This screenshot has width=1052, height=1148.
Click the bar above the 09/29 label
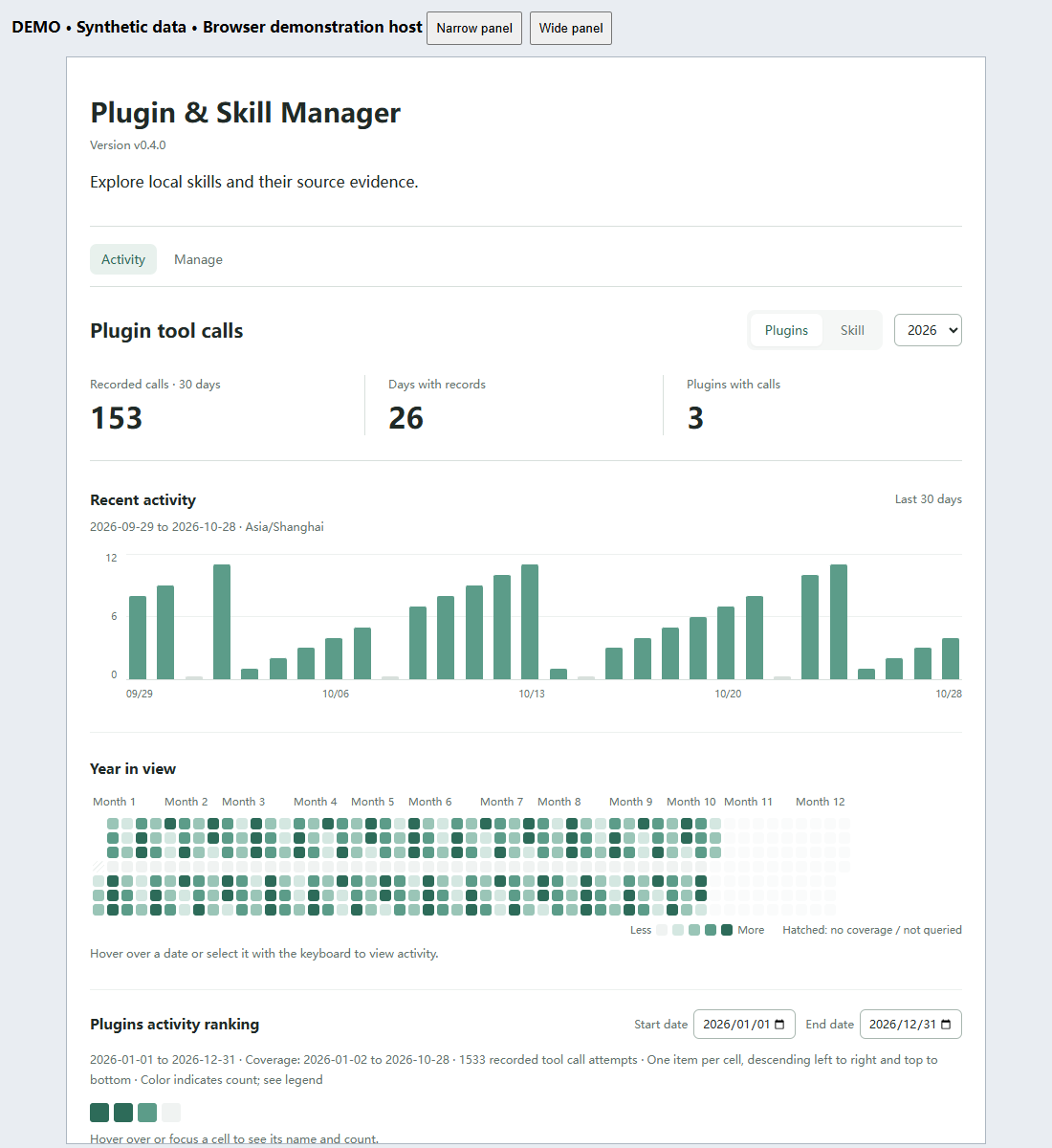(x=138, y=637)
